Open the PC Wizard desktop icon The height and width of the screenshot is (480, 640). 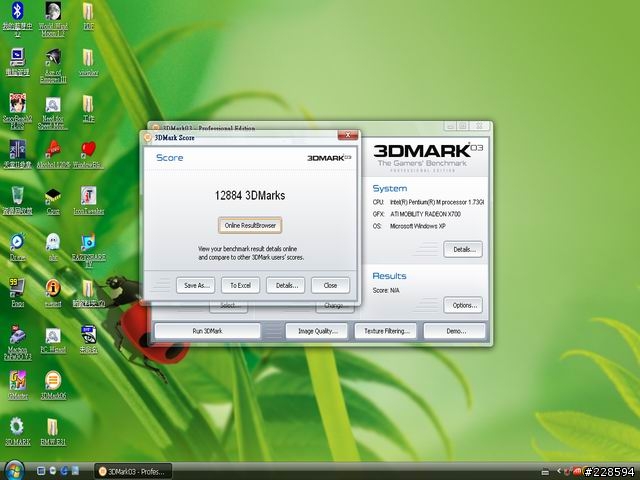coord(53,340)
